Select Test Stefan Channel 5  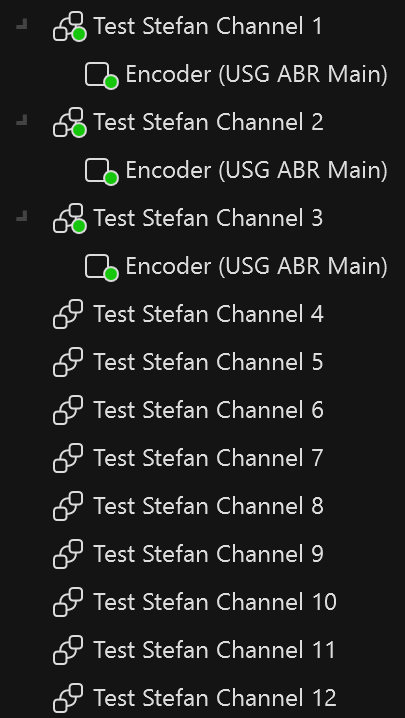click(208, 362)
